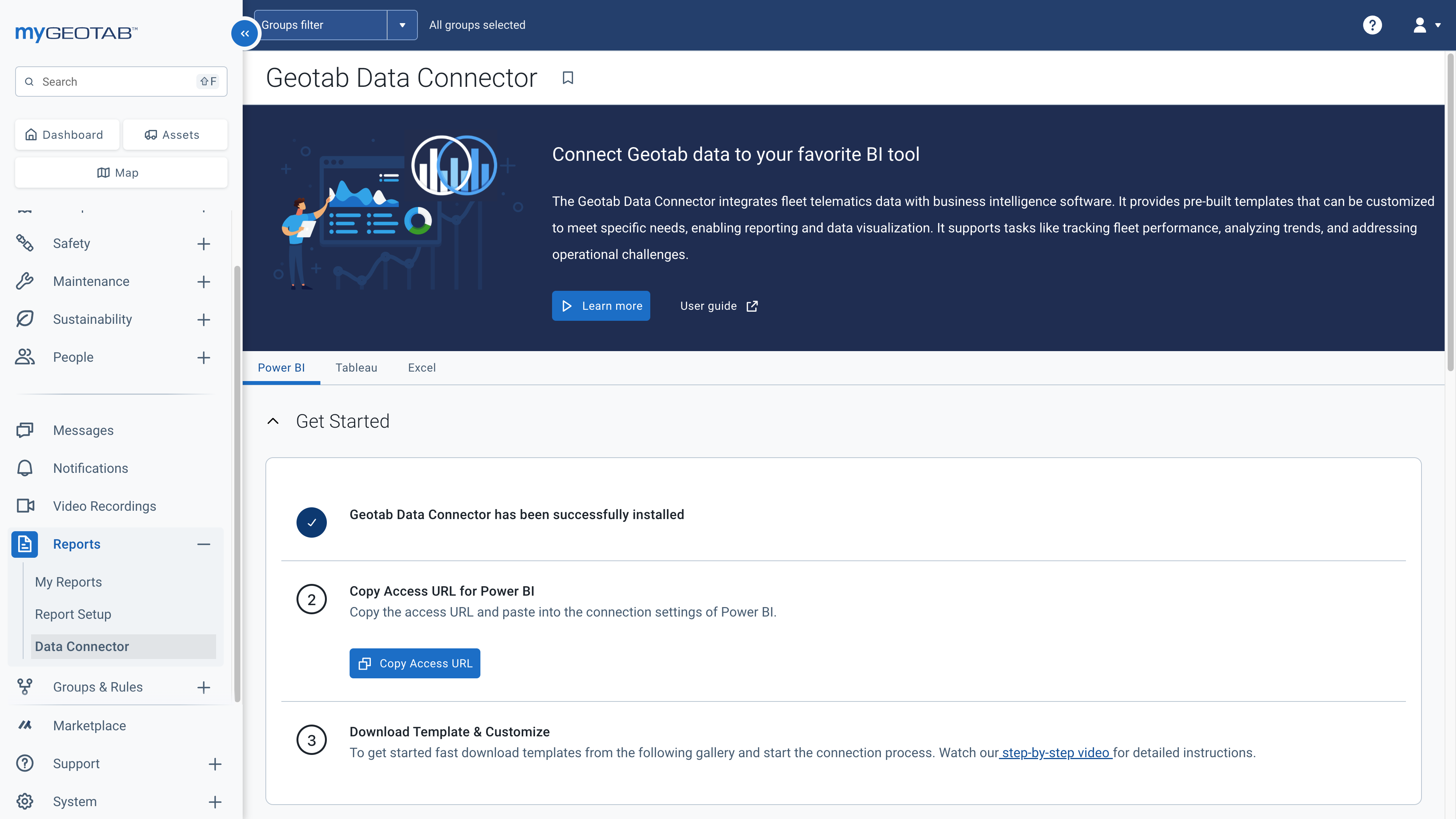Screen dimensions: 1456x819
Task: Collapse the Reports menu with minus
Action: [204, 544]
